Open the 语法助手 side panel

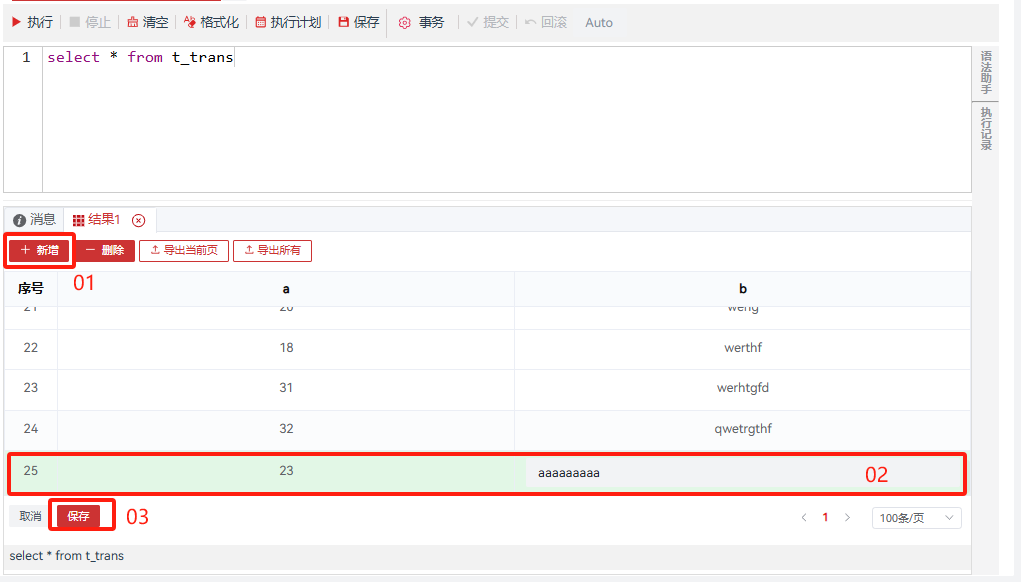[x=985, y=72]
